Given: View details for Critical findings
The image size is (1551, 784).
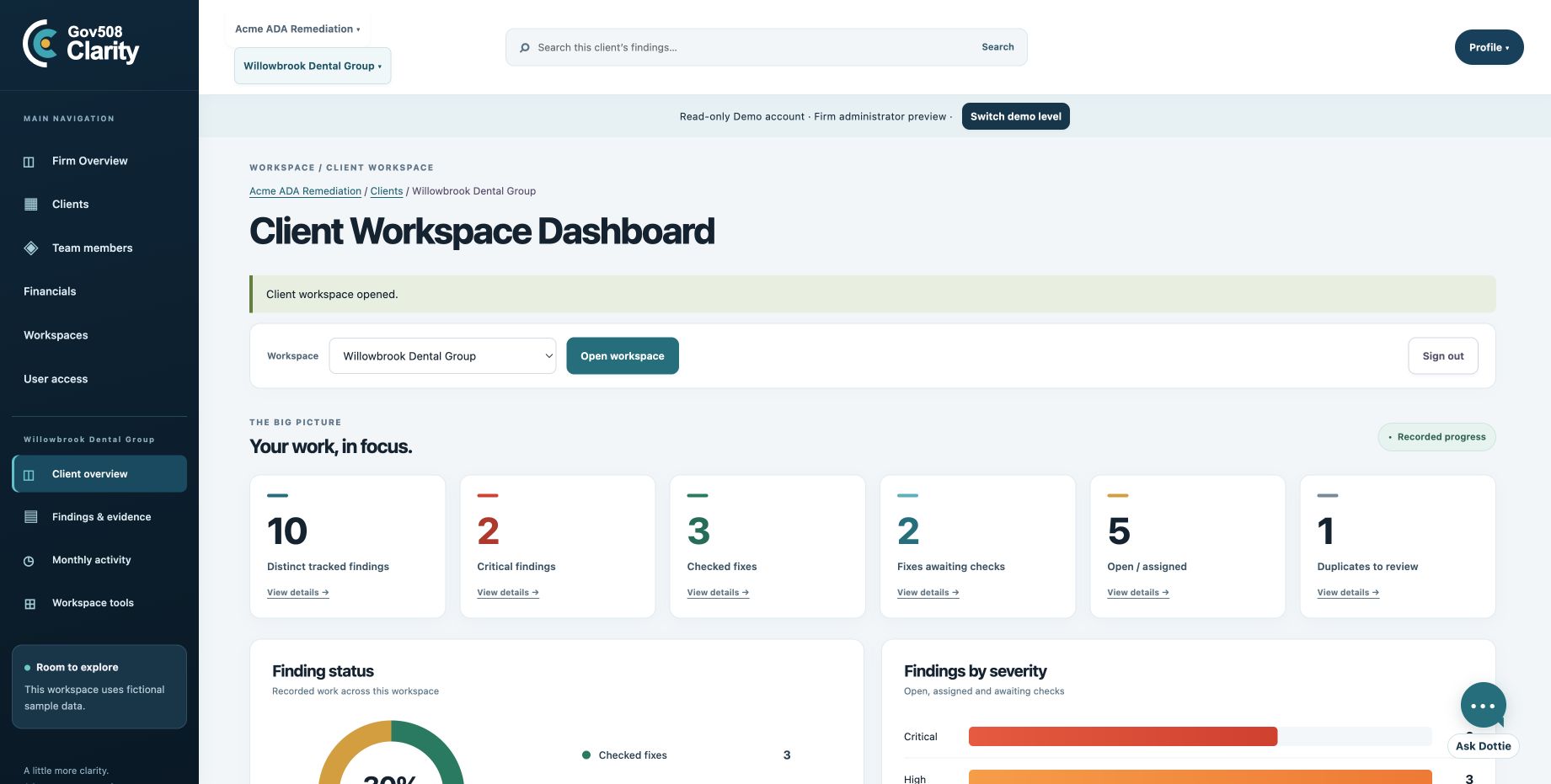Looking at the screenshot, I should pos(508,593).
